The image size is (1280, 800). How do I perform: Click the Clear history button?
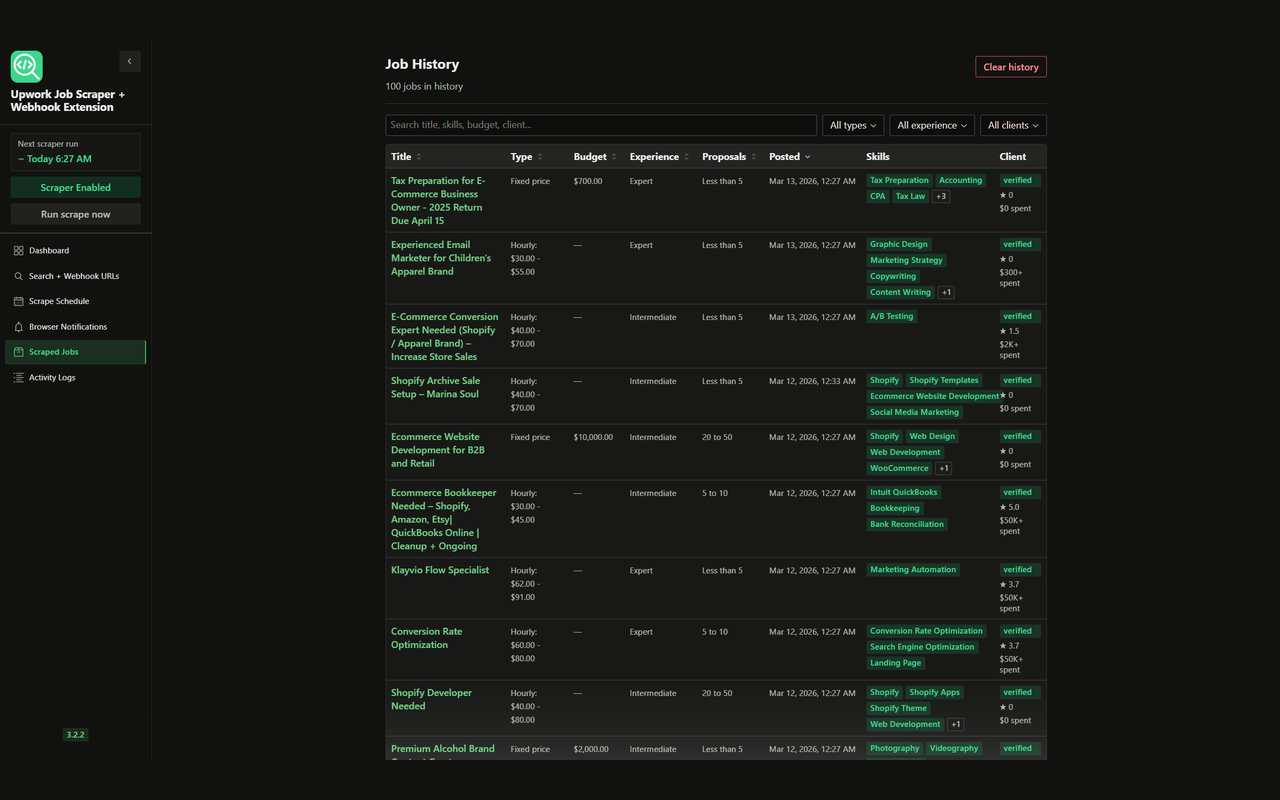pyautogui.click(x=1011, y=67)
